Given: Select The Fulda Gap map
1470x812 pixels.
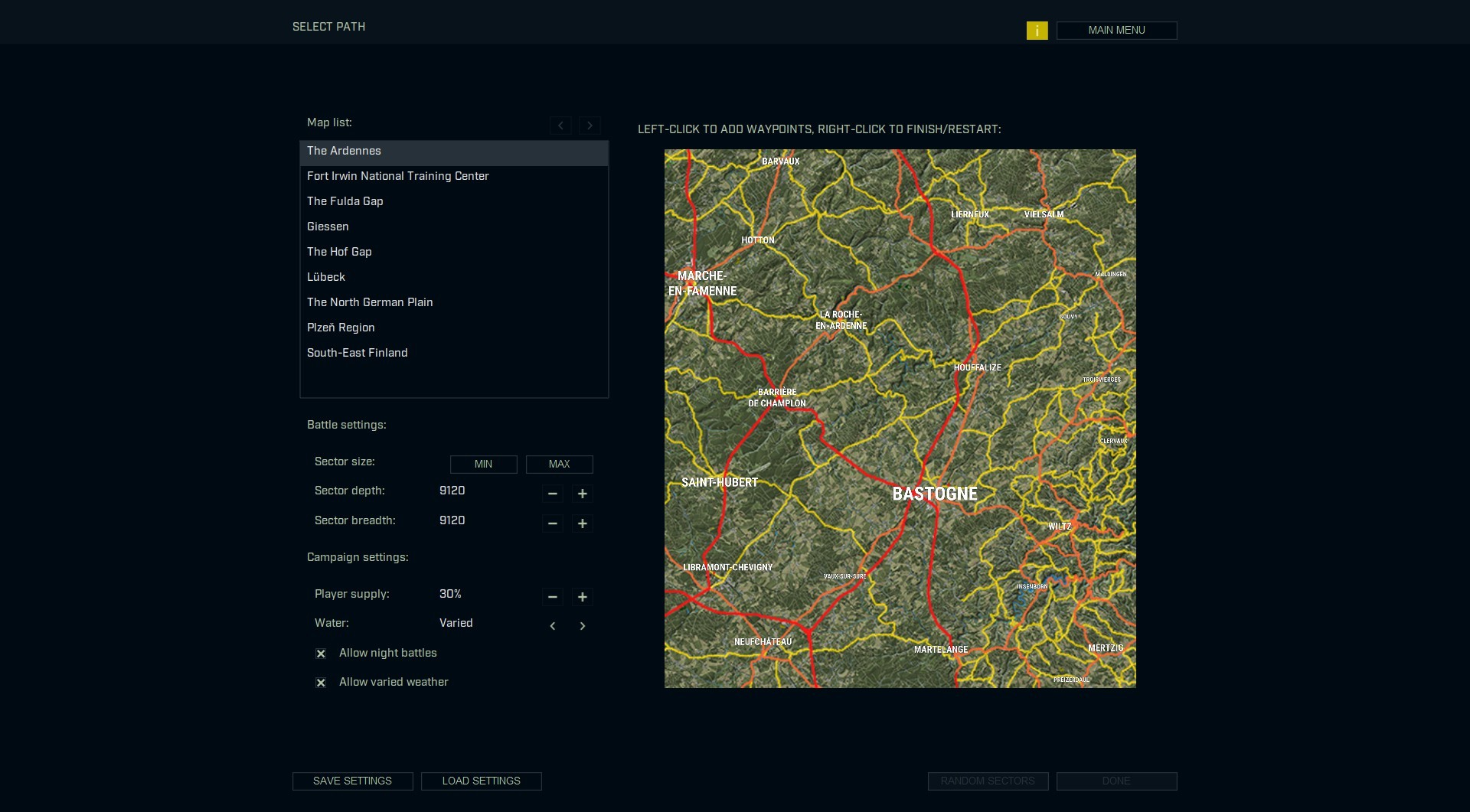Looking at the screenshot, I should click(x=345, y=201).
